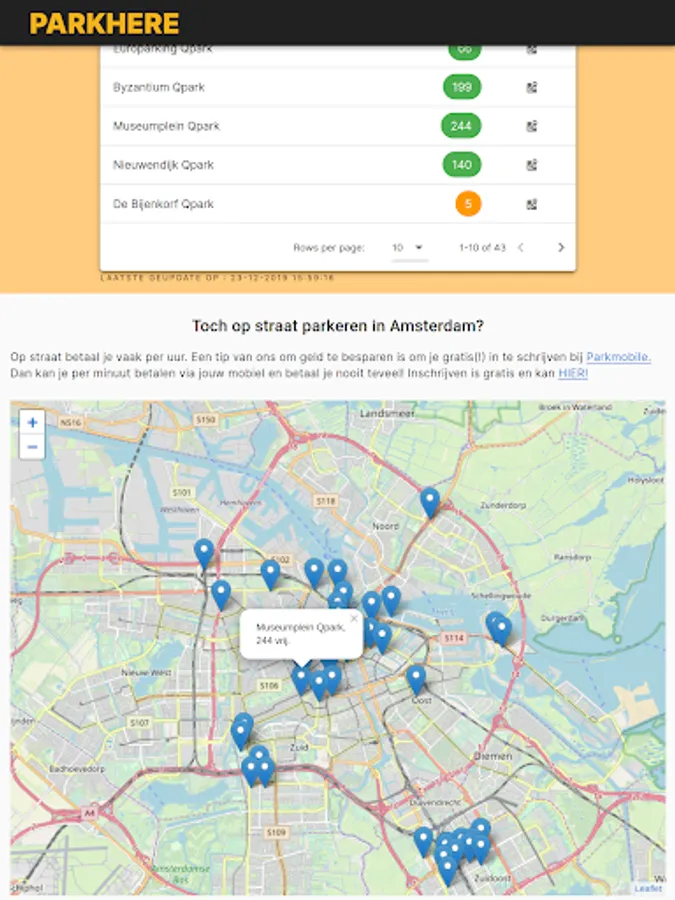Open the rows per page dropdown
Image resolution: width=675 pixels, height=900 pixels.
(x=409, y=247)
